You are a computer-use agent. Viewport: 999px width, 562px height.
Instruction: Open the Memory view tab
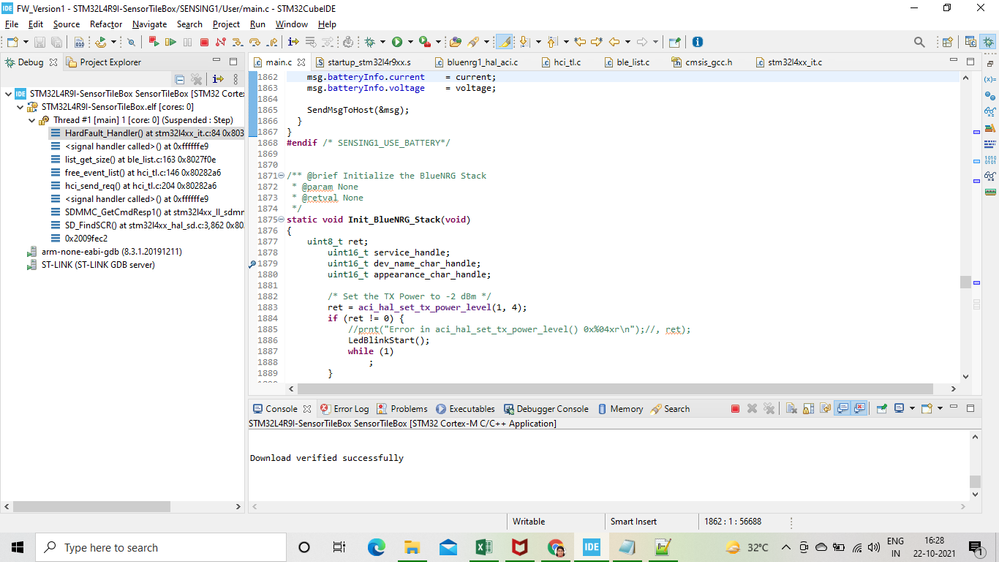pyautogui.click(x=621, y=408)
